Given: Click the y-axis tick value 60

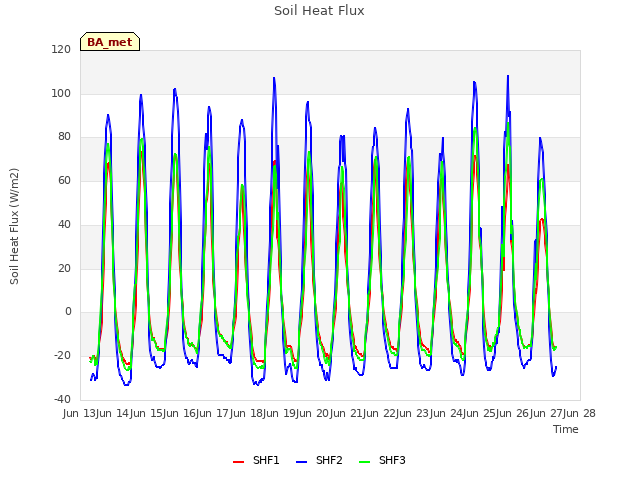Looking at the screenshot, I should pos(64,180).
